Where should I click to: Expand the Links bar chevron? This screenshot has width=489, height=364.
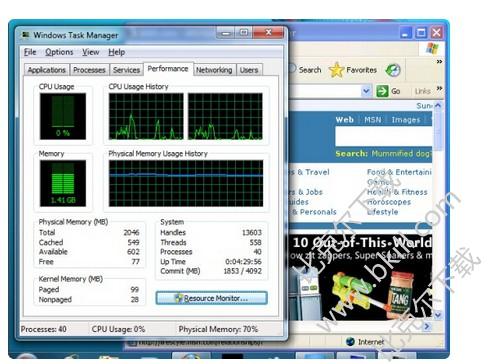[439, 88]
